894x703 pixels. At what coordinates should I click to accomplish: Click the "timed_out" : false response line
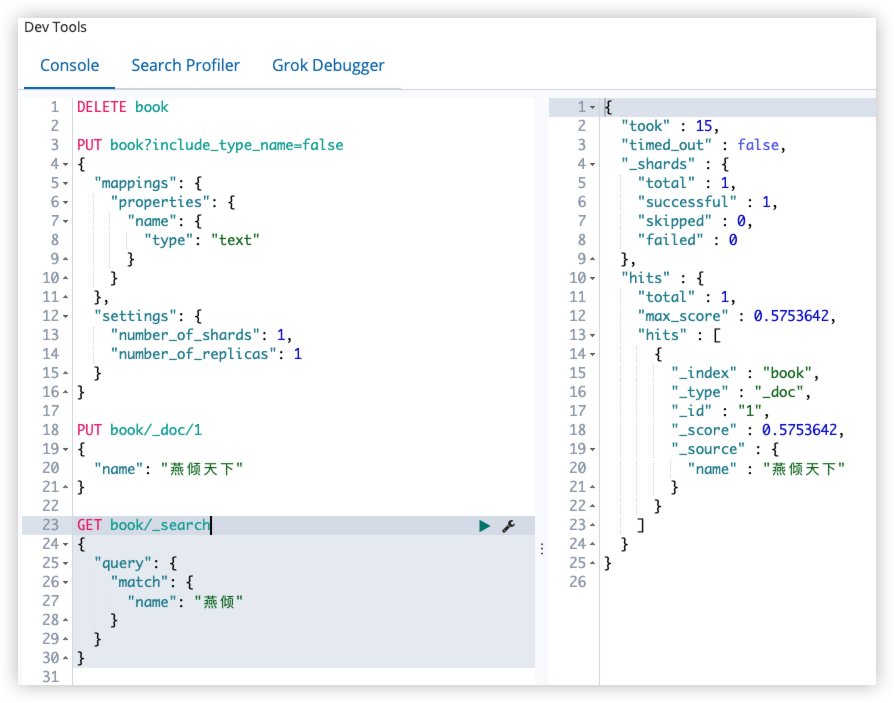pyautogui.click(x=704, y=145)
